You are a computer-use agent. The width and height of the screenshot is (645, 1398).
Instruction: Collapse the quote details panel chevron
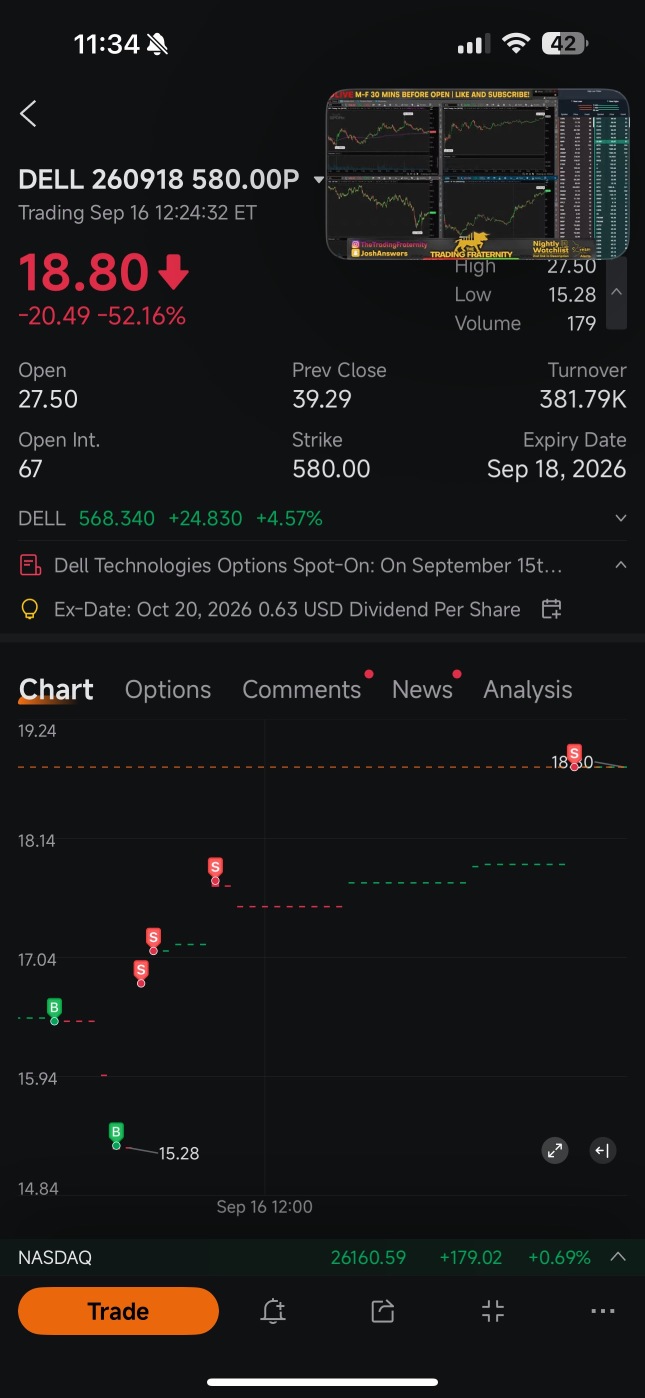[617, 293]
